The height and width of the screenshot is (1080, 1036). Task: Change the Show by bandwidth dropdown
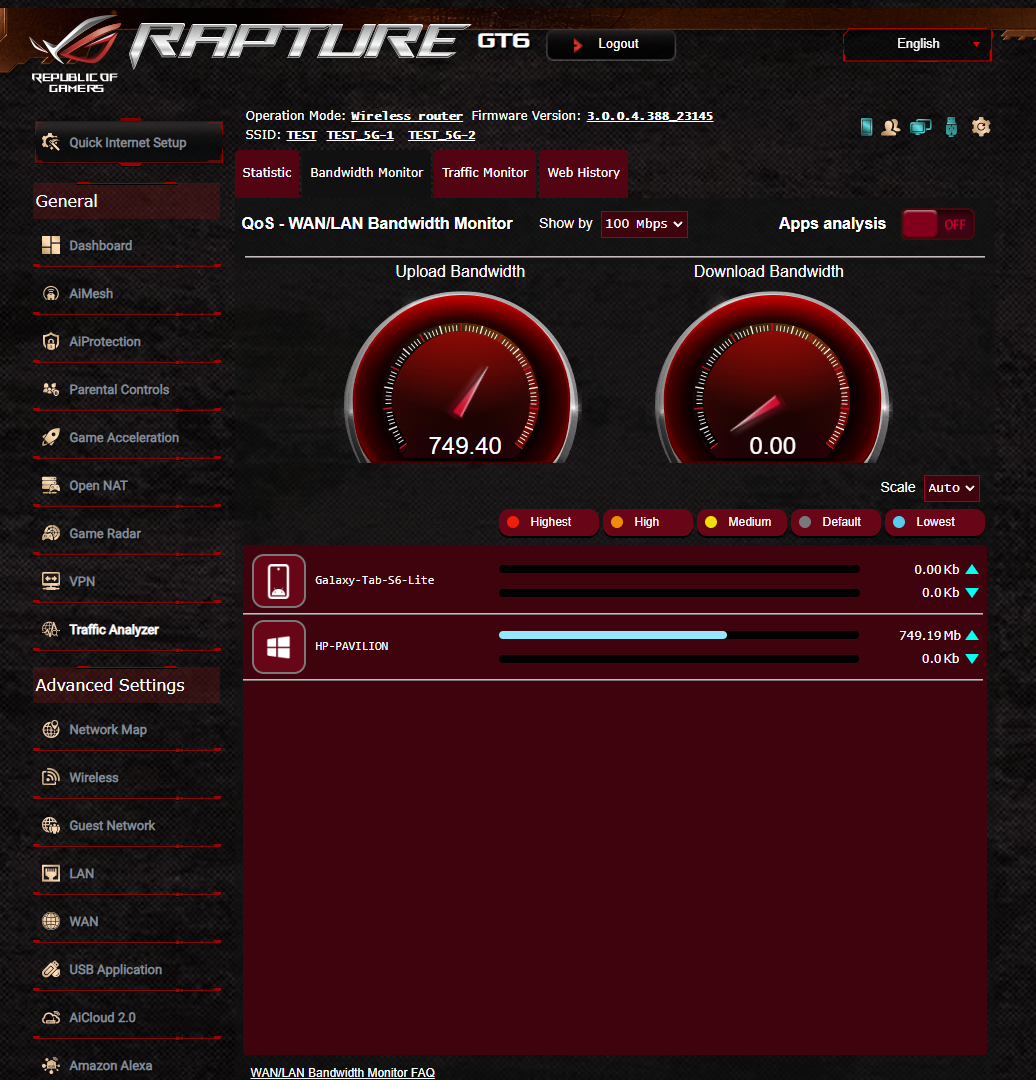pos(643,224)
